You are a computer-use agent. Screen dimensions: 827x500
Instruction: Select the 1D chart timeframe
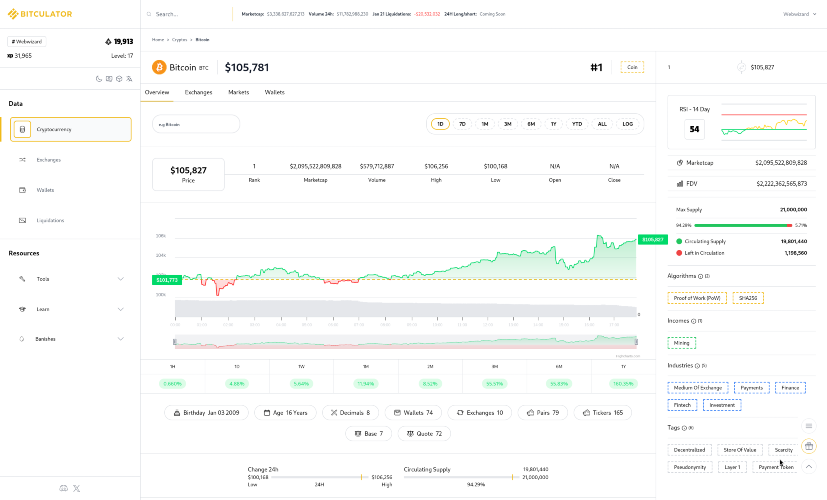(x=440, y=124)
